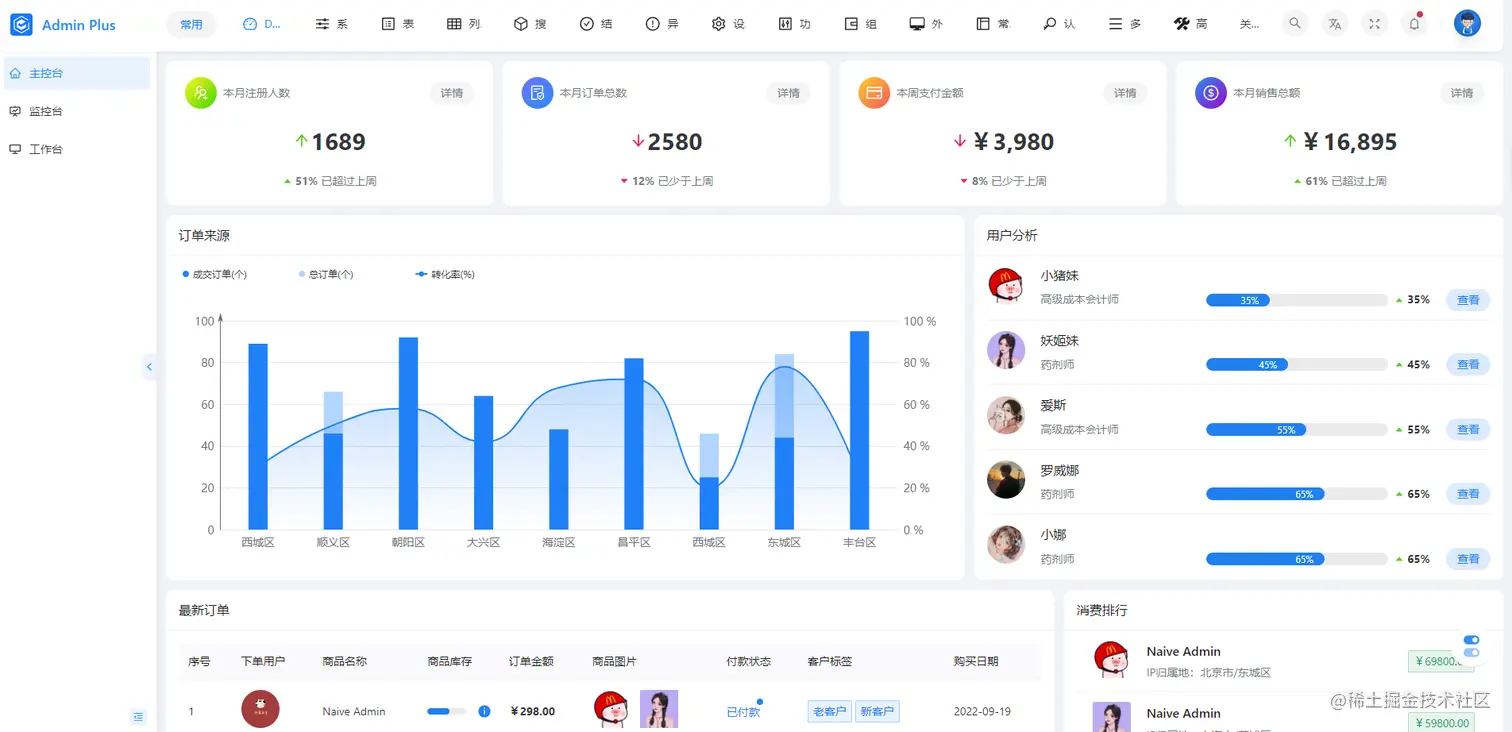Screen dimensions: 1512x732
Task: Click the 丰台区 bar in the chart
Action: point(859,430)
